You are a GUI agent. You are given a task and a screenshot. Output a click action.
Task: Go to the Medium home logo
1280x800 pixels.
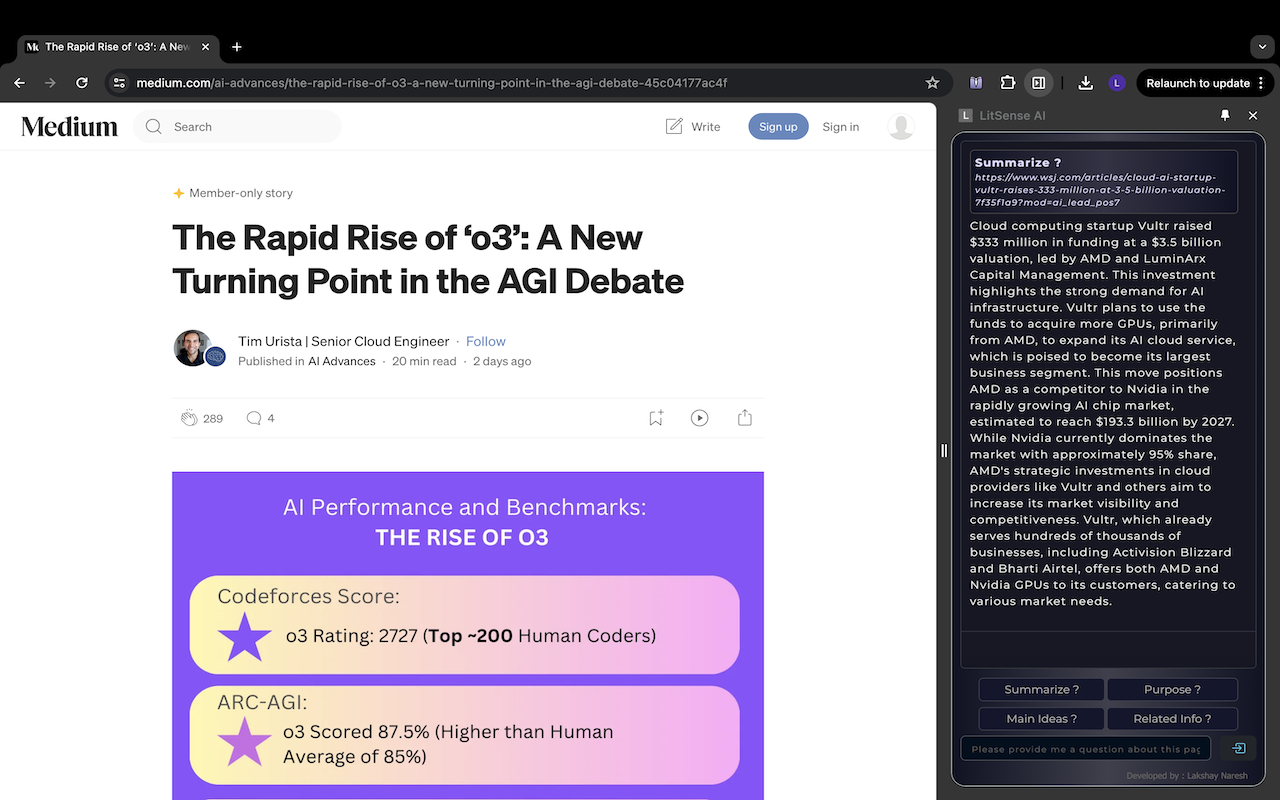coord(69,126)
